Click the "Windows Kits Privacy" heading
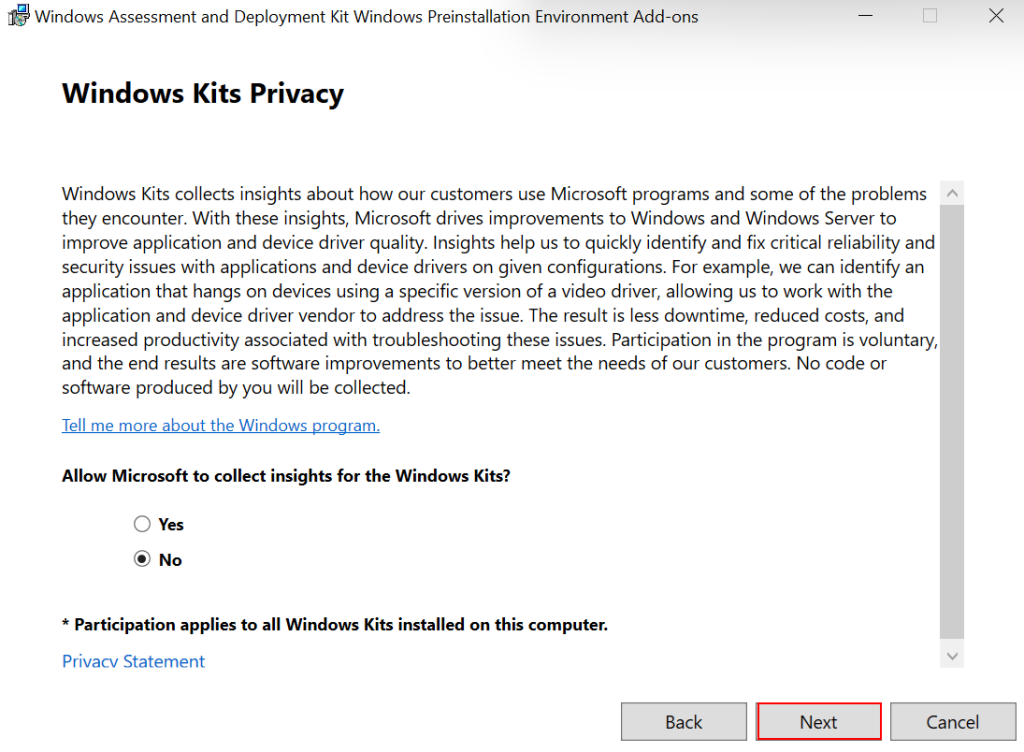The image size is (1024, 752). pyautogui.click(x=203, y=93)
